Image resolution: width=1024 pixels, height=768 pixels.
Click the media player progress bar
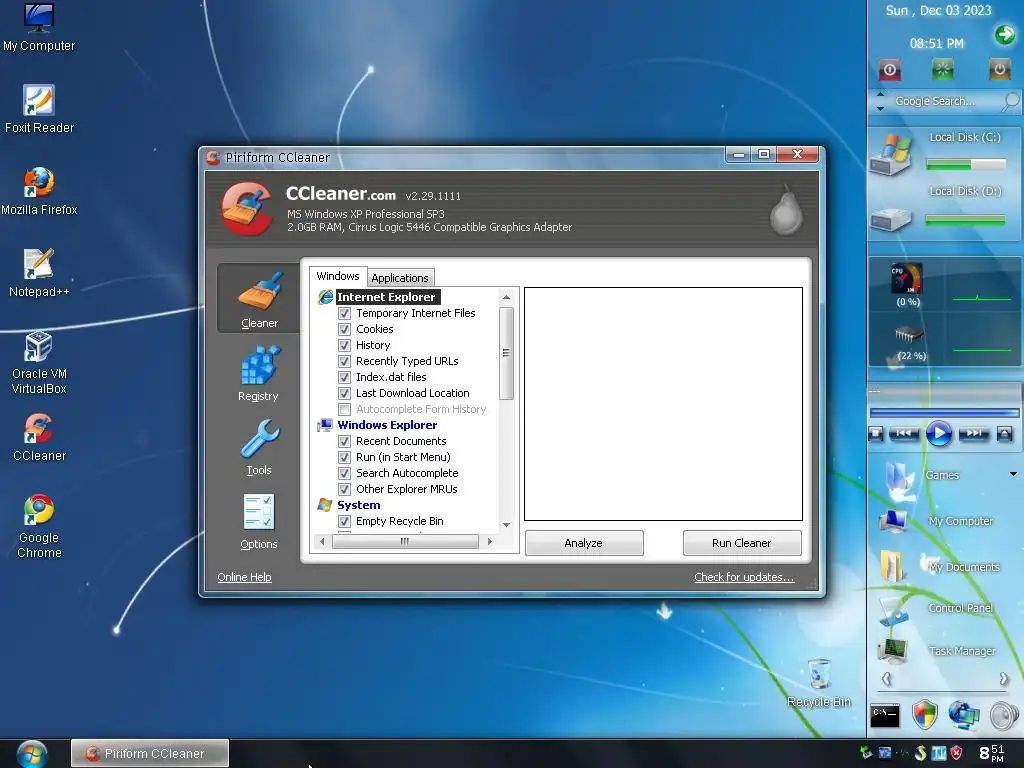click(944, 413)
